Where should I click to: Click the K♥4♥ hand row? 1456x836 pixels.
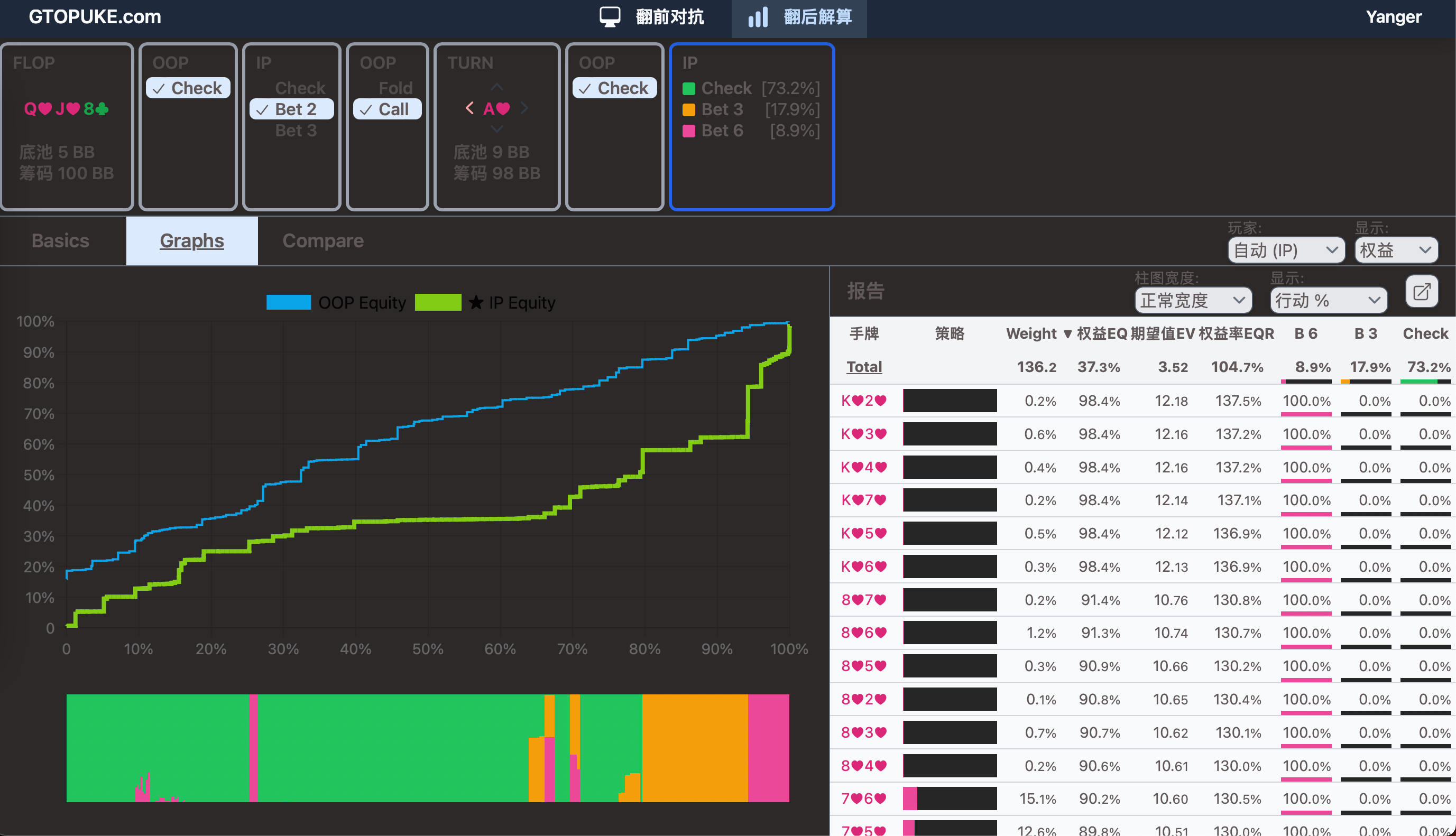tap(1143, 467)
